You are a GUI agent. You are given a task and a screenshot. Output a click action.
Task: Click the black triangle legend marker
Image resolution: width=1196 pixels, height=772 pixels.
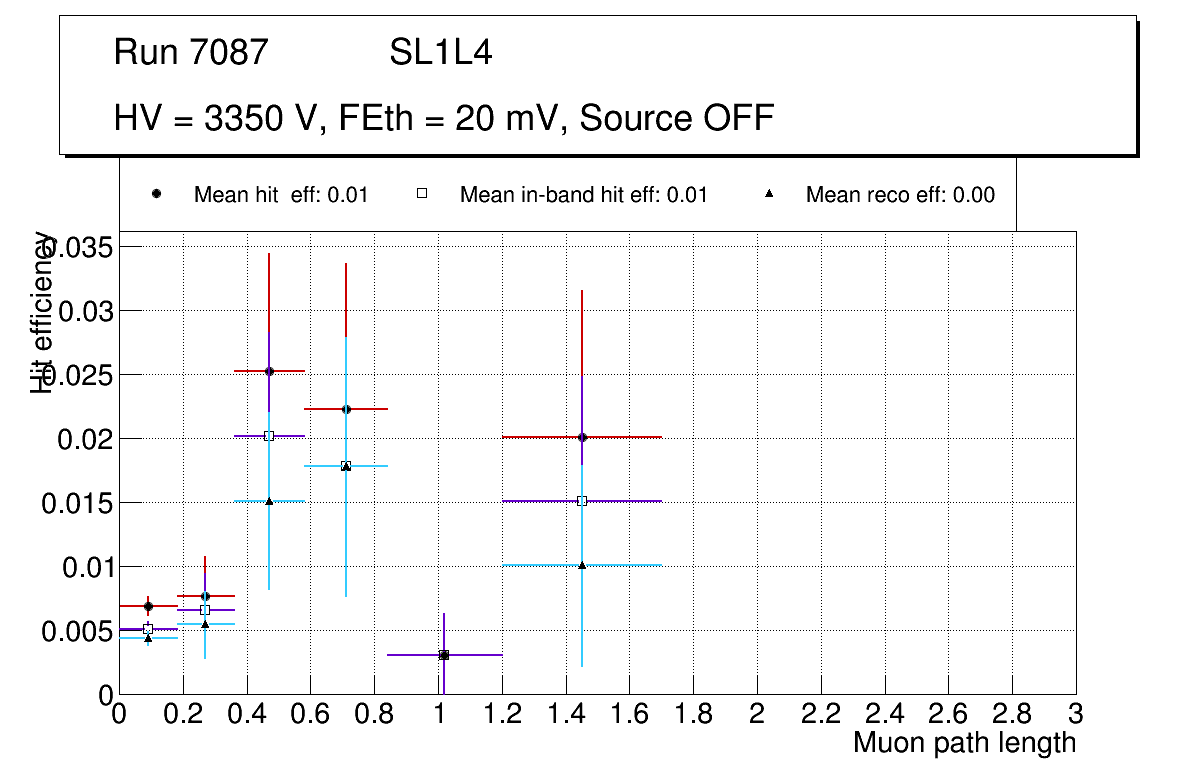click(768, 194)
